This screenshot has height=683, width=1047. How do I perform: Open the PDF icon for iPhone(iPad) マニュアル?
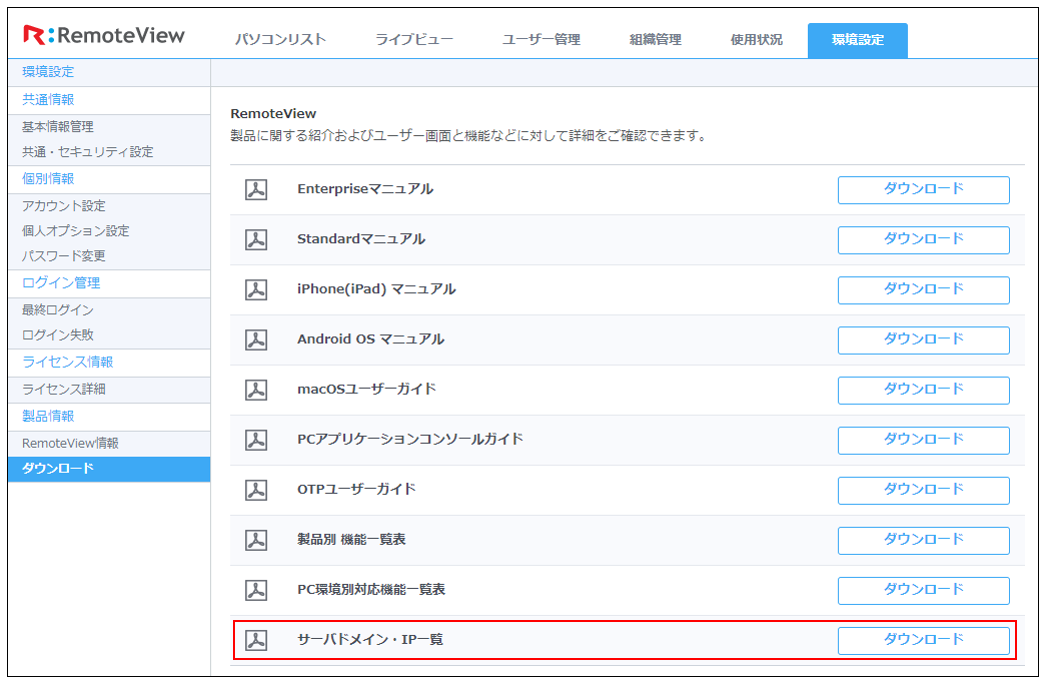(256, 290)
